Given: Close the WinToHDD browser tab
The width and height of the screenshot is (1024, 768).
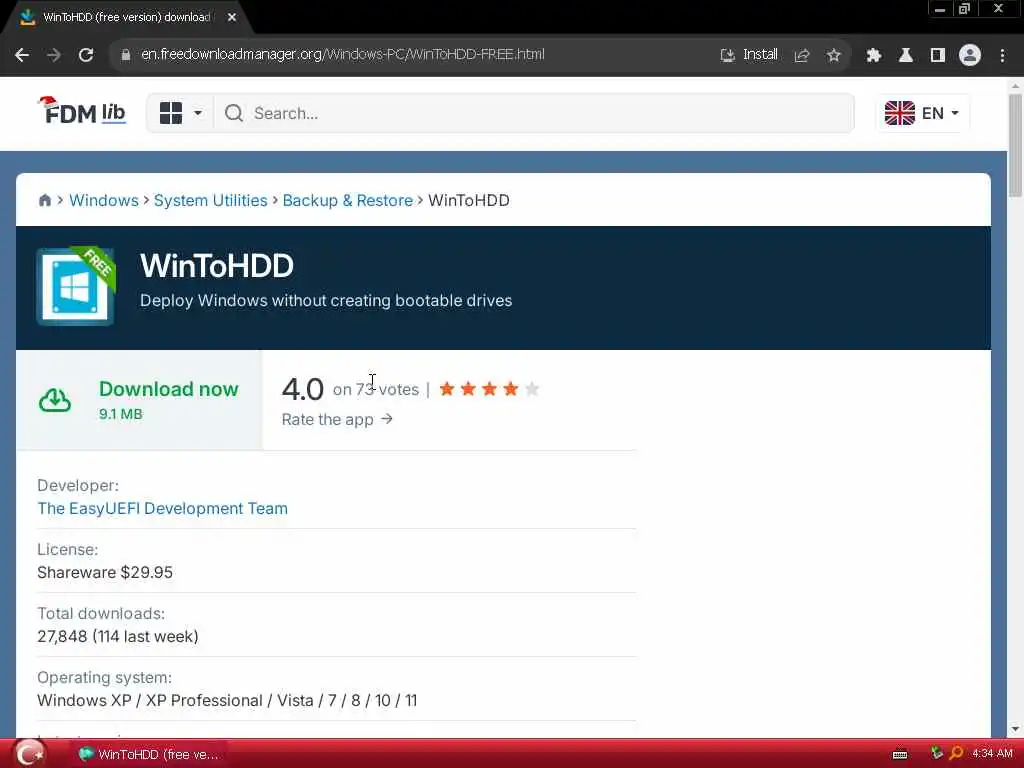Looking at the screenshot, I should pos(232,18).
